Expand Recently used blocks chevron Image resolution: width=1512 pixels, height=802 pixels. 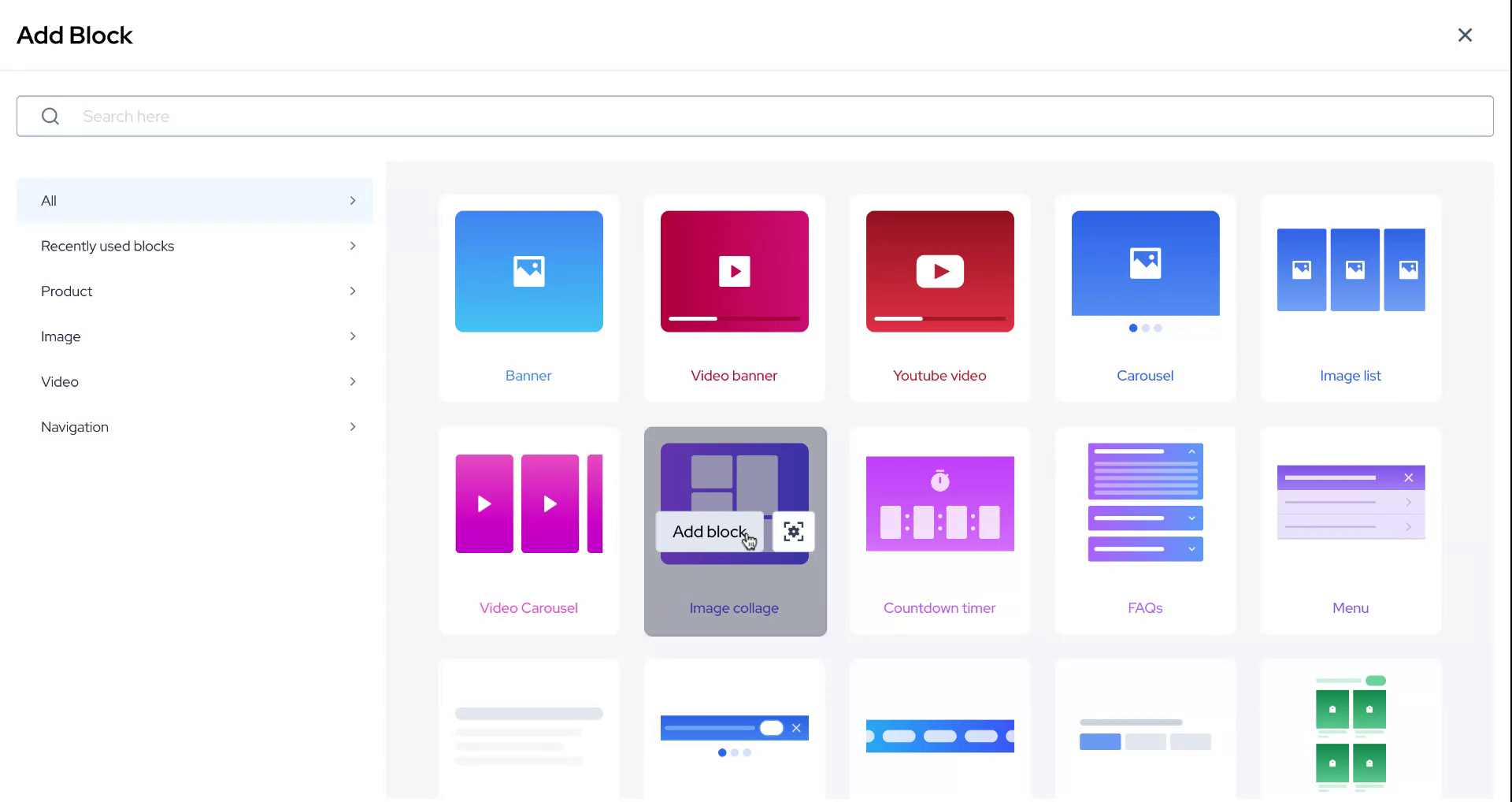353,246
